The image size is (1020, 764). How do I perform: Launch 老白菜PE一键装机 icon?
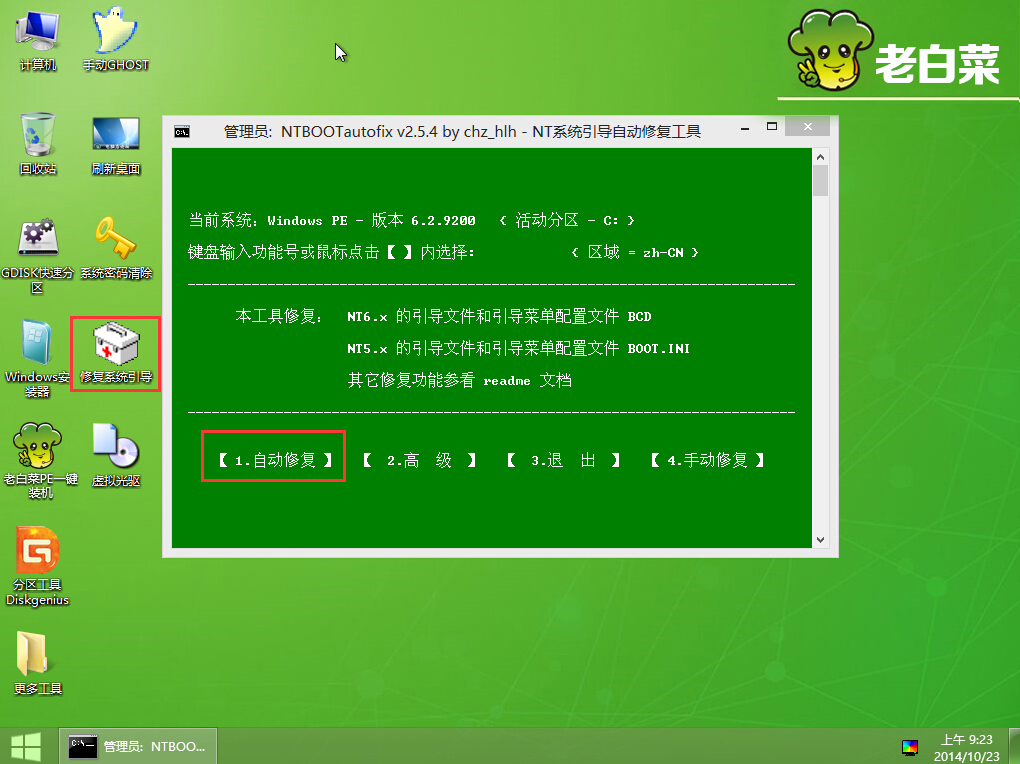pos(39,461)
